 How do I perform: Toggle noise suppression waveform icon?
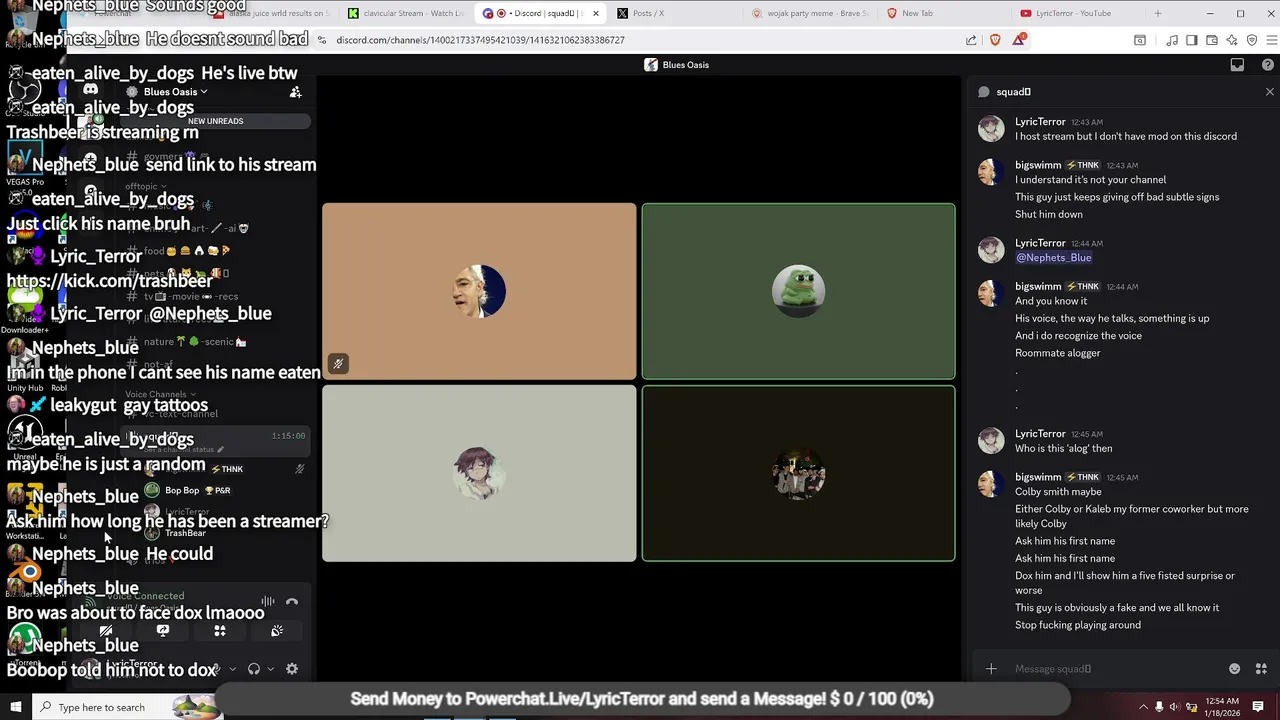point(268,602)
